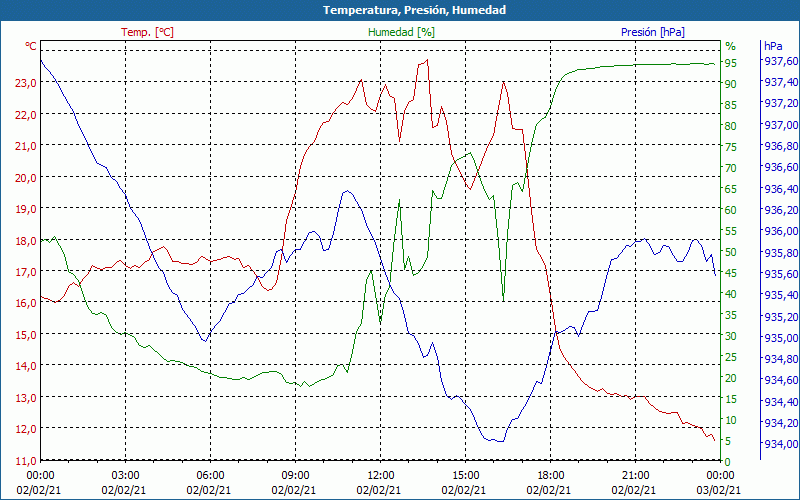Click the 935,20 pressure axis value
800x500 pixels.
[x=781, y=317]
